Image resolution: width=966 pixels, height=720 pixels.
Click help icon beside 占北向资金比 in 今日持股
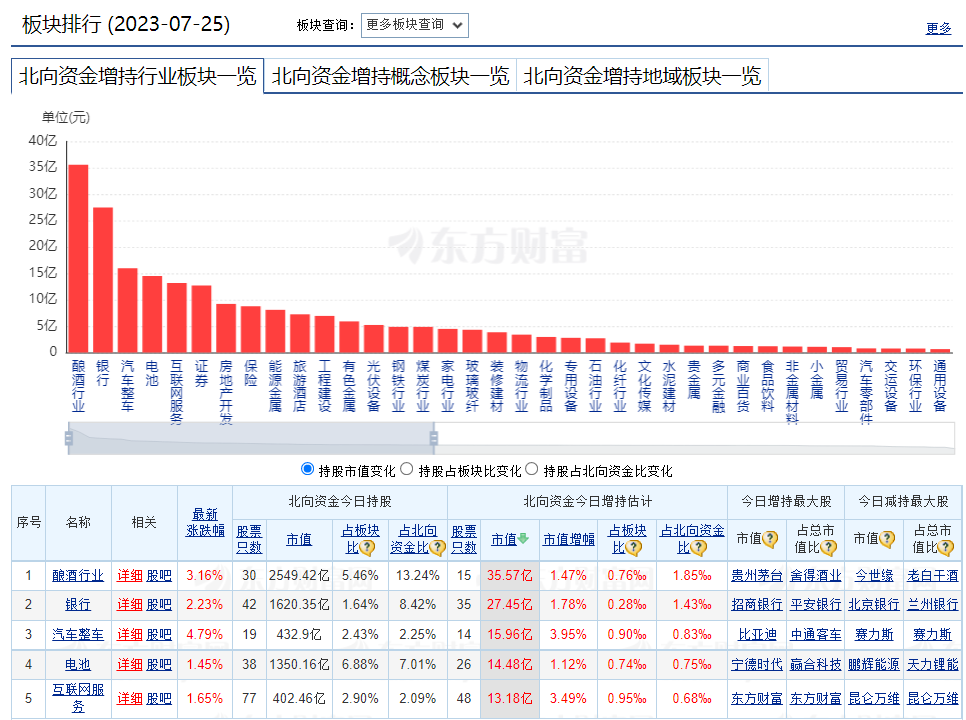437,547
